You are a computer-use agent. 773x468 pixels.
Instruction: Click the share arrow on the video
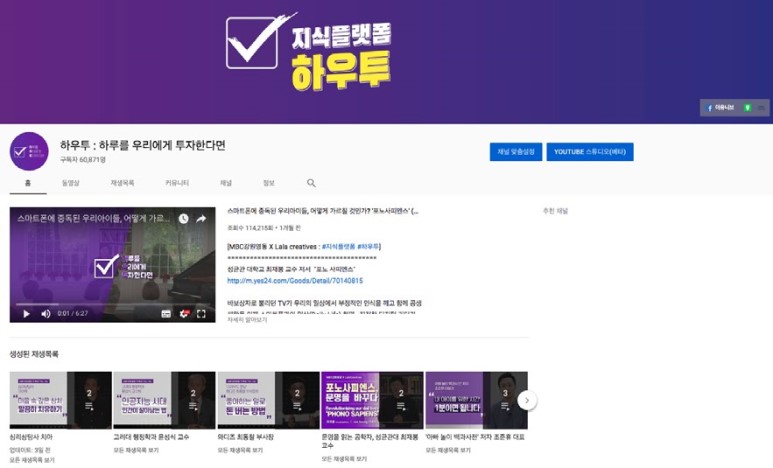pos(201,218)
